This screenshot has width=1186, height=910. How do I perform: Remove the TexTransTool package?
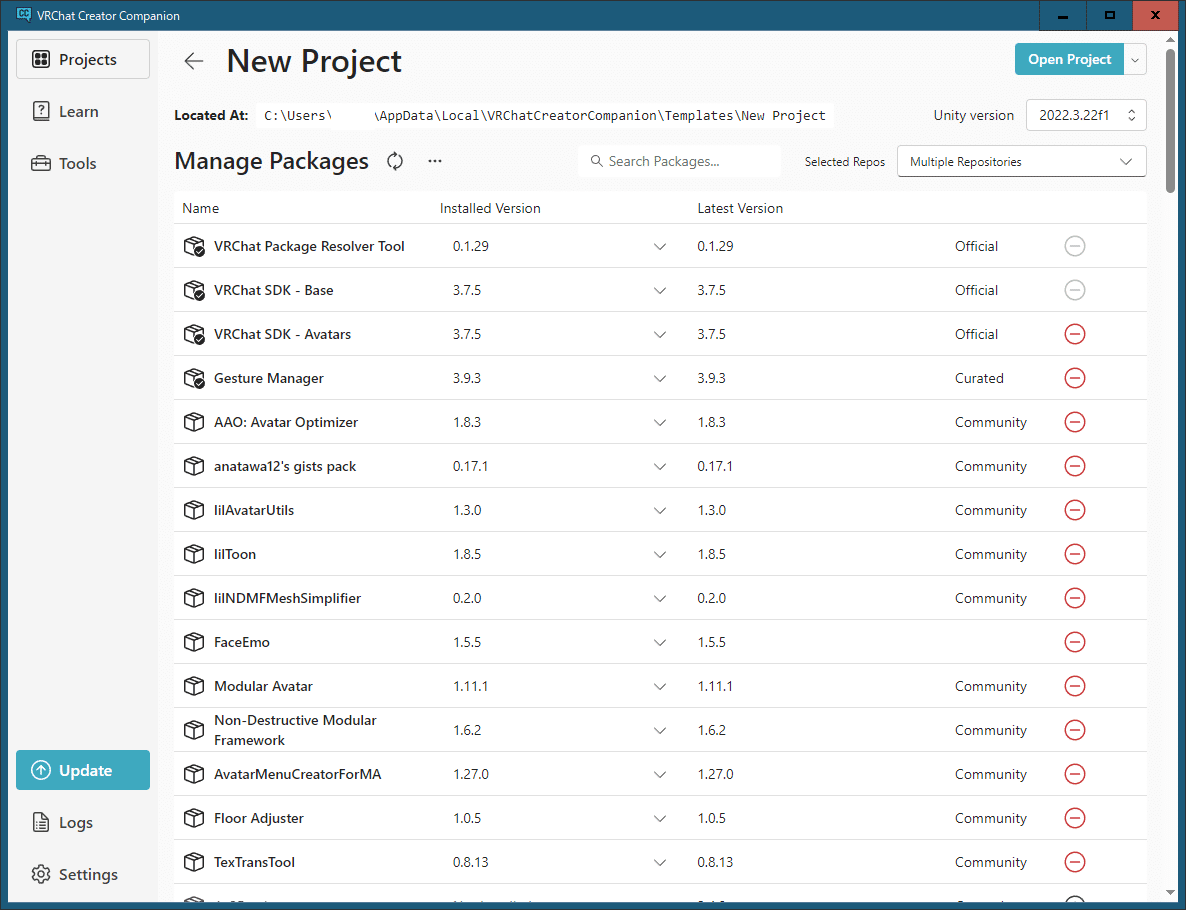[1075, 862]
